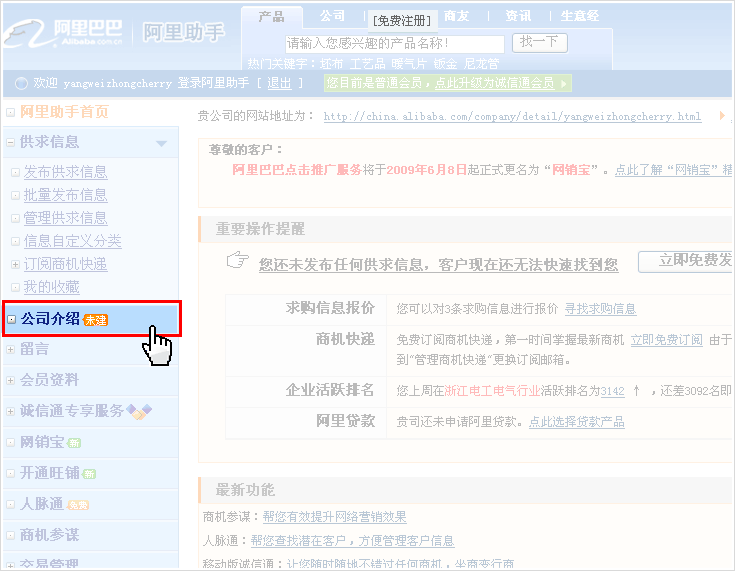This screenshot has height=571, width=735.
Task: Expand the 会员资料 section
Action: coord(10,380)
